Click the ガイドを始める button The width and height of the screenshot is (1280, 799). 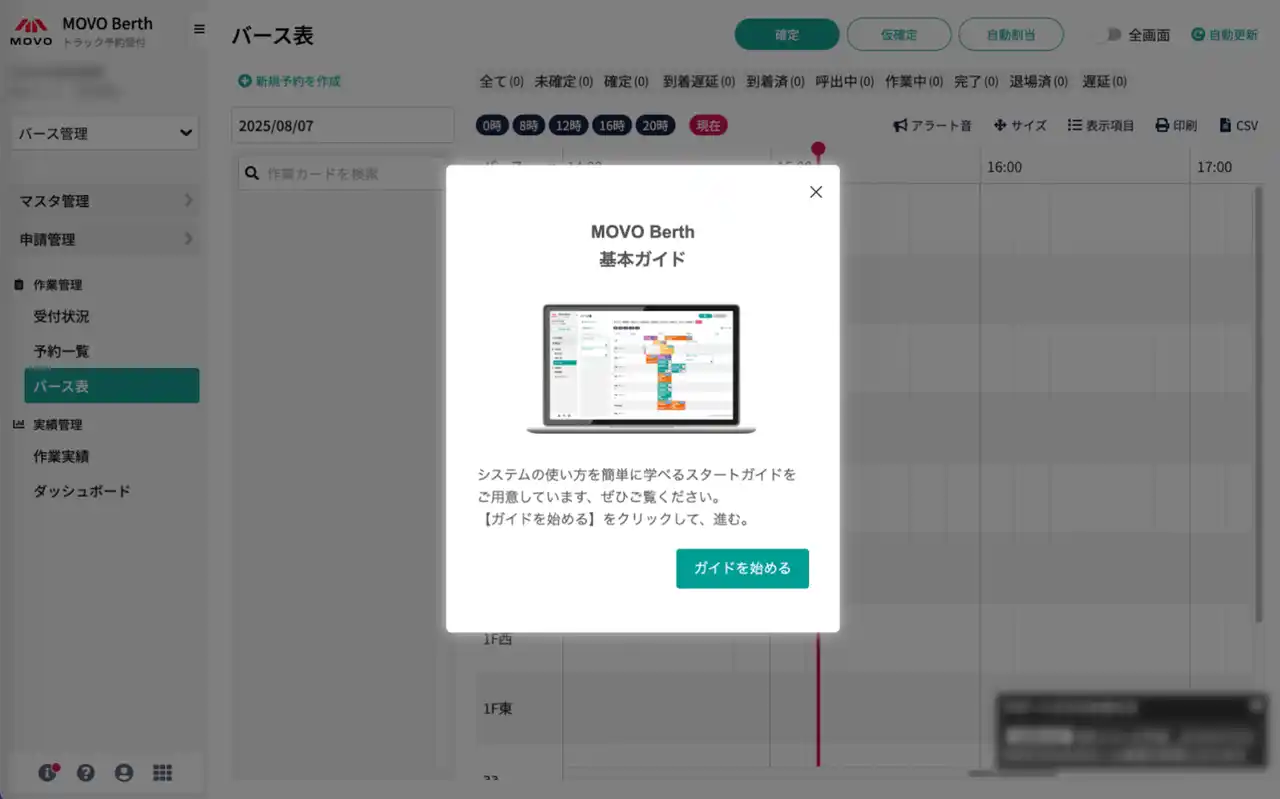(x=742, y=568)
